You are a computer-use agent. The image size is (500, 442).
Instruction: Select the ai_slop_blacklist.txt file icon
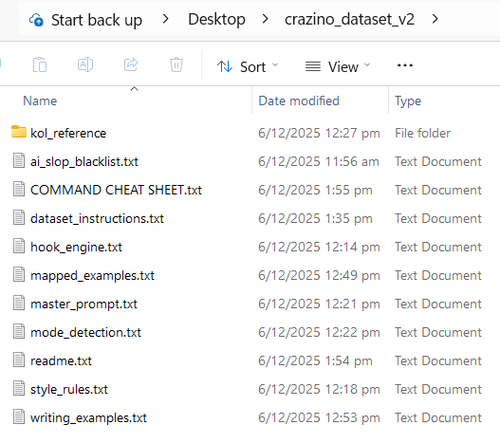(x=19, y=161)
